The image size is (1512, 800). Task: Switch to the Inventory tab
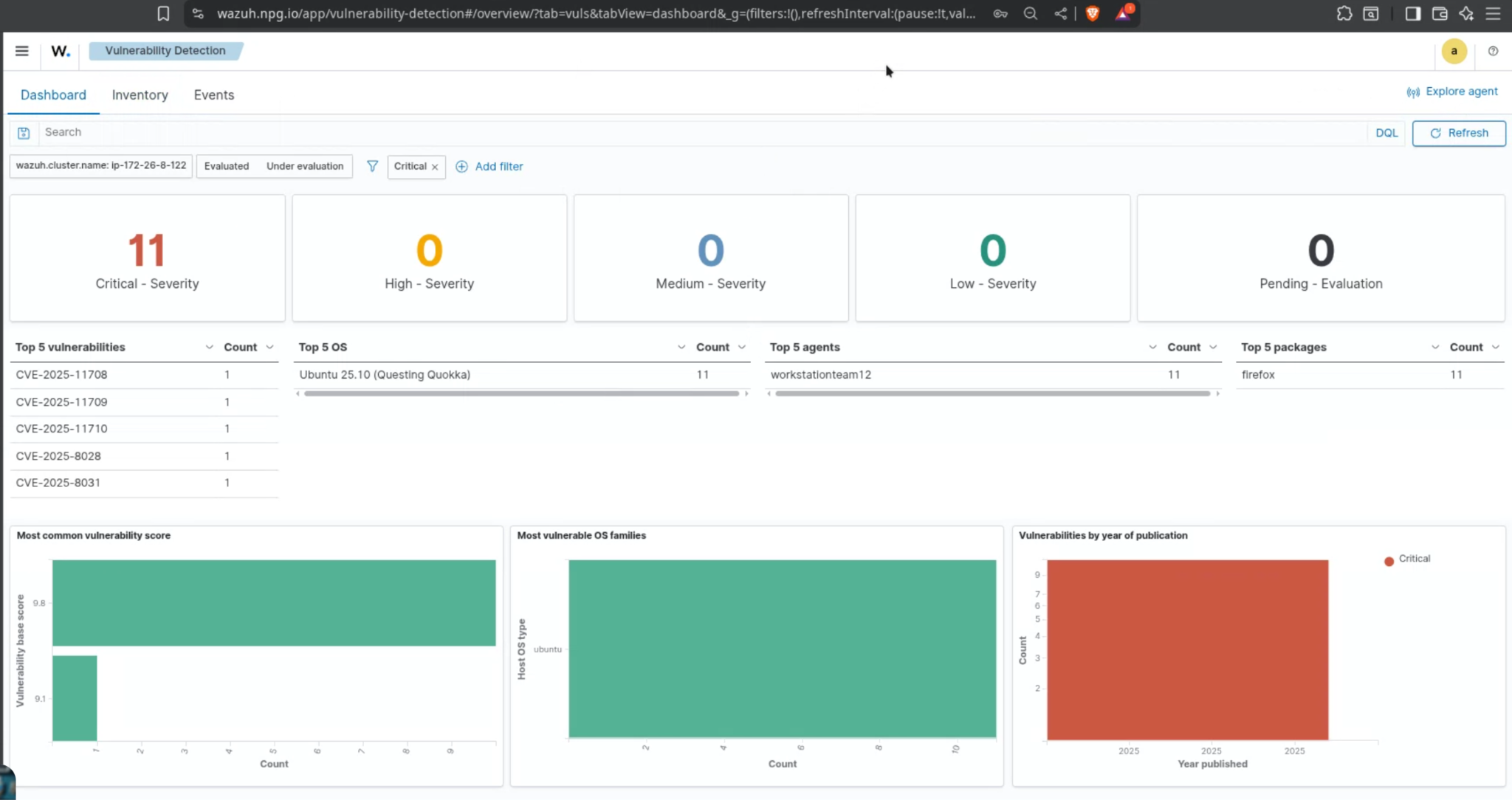[x=140, y=94]
